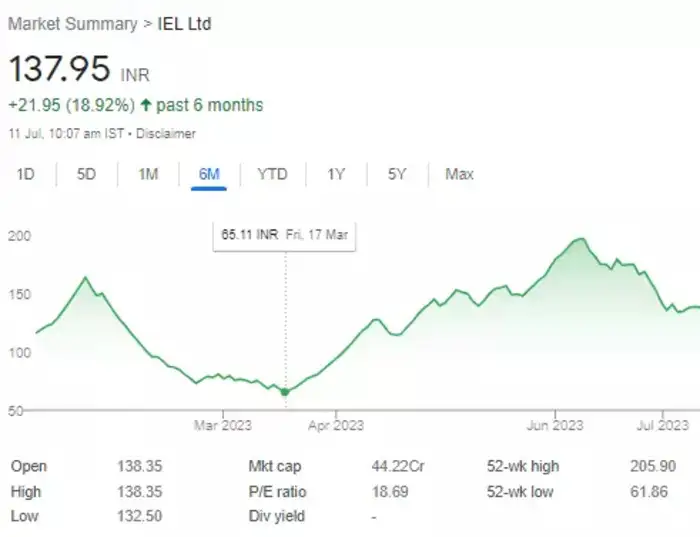Select the active 6M tab
This screenshot has height=537, width=700.
point(209,174)
